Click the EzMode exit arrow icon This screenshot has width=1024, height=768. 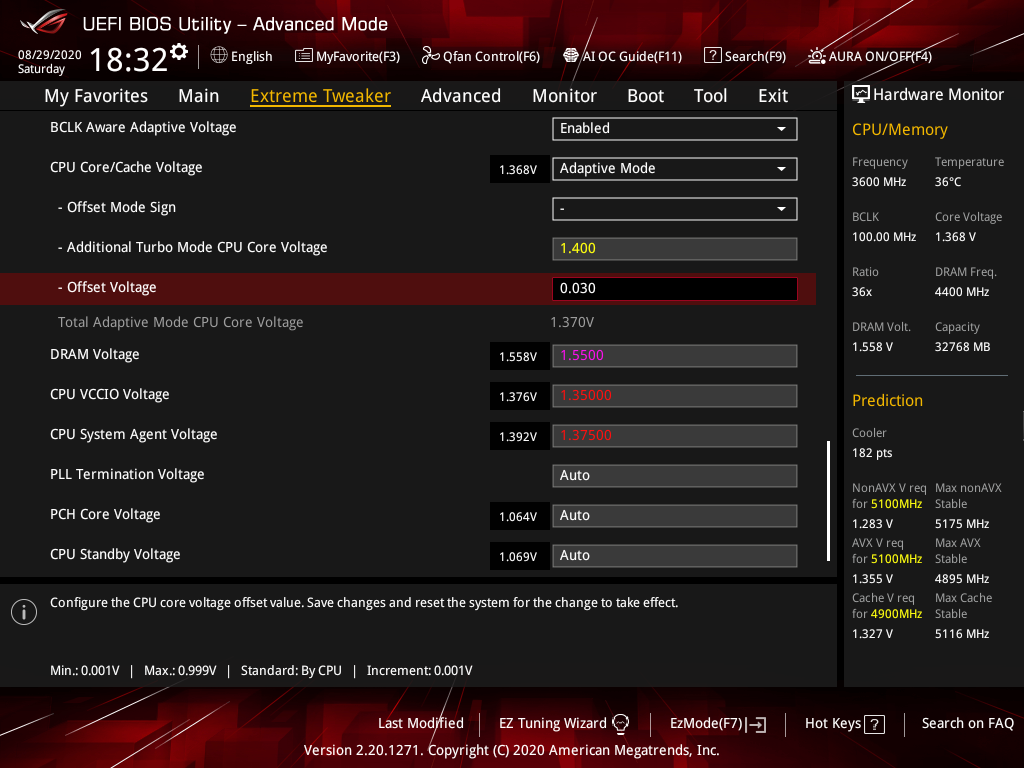pyautogui.click(x=756, y=724)
